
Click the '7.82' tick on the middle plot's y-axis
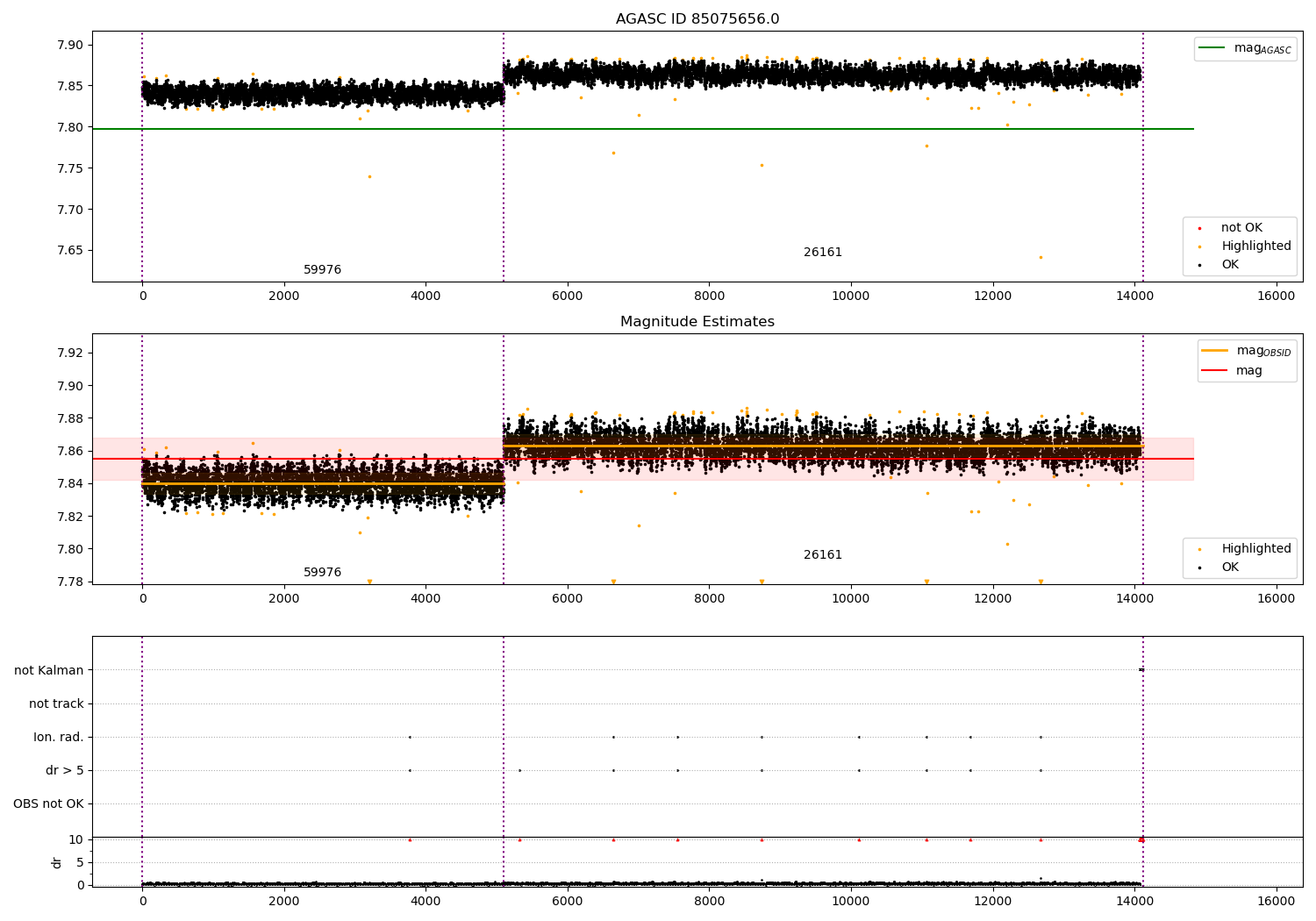point(71,517)
